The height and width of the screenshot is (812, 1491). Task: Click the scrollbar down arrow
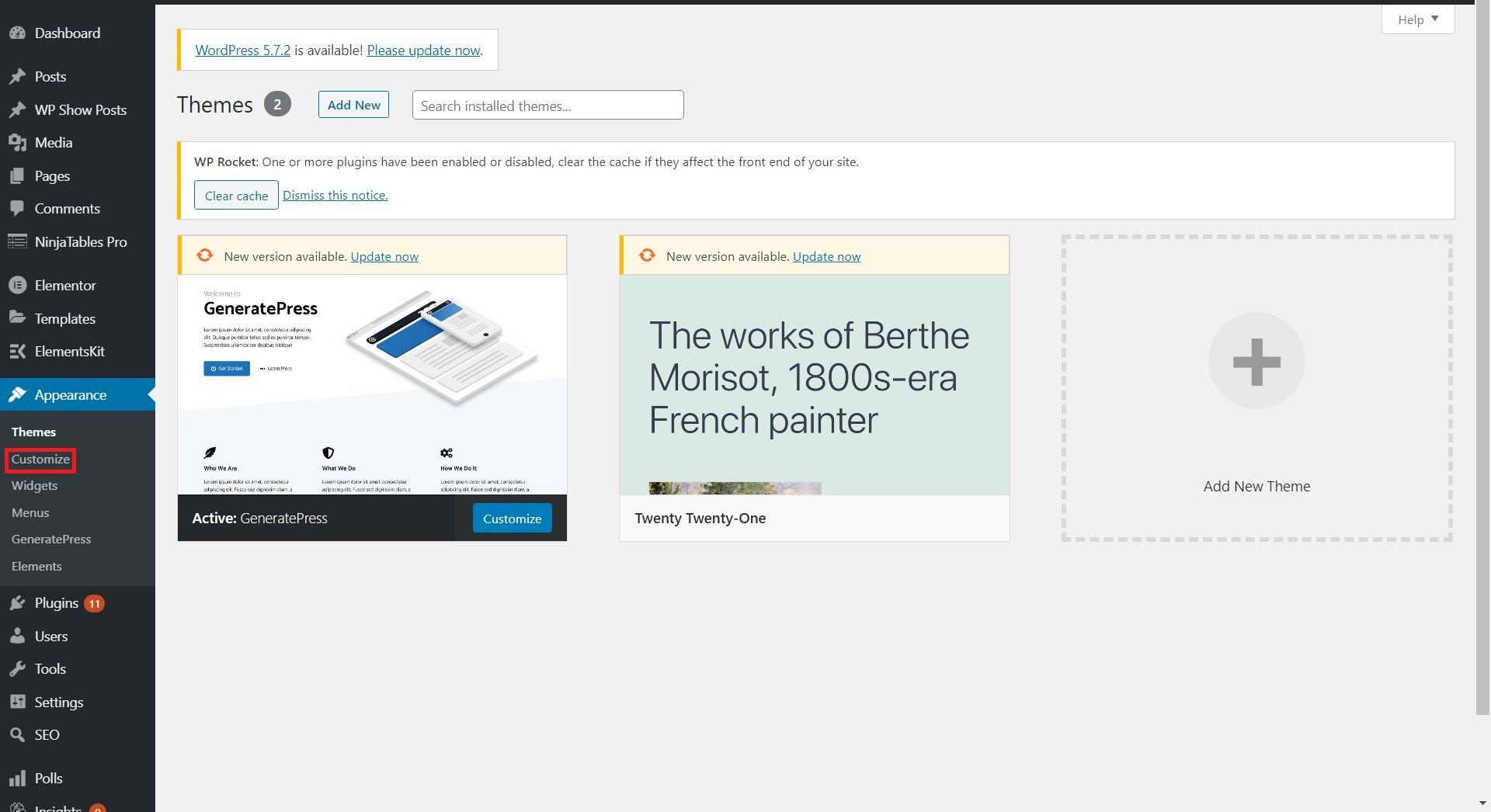tap(1482, 803)
